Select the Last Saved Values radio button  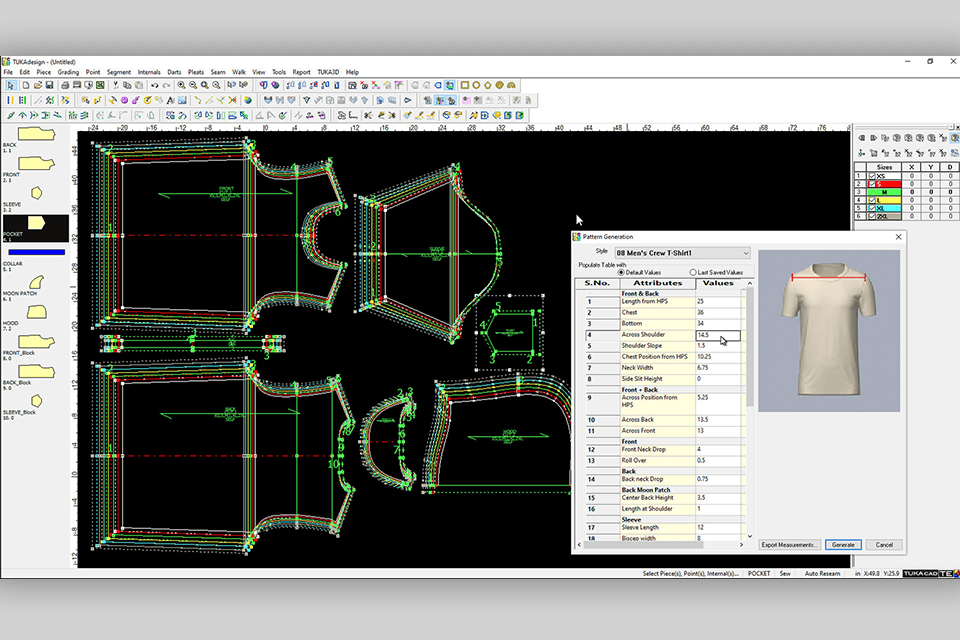(693, 272)
